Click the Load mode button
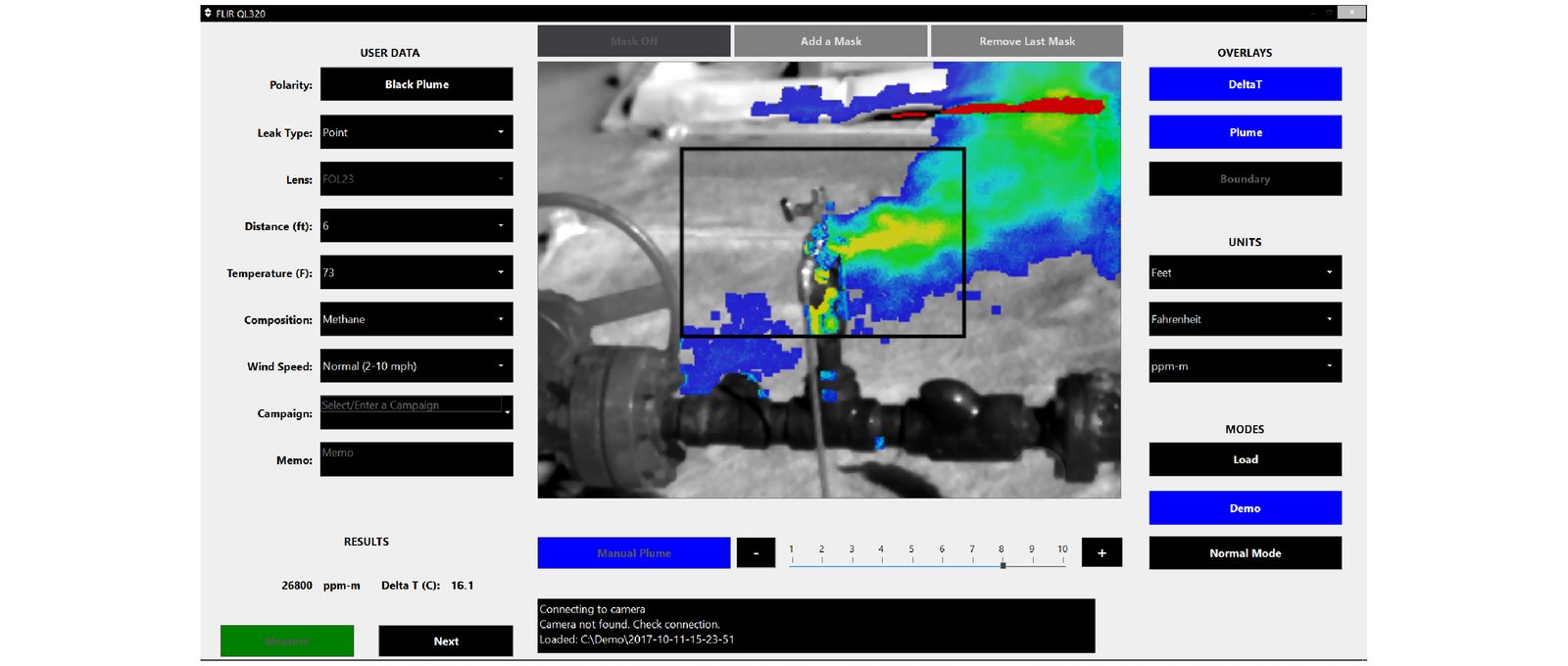Image resolution: width=1568 pixels, height=666 pixels. [x=1246, y=459]
